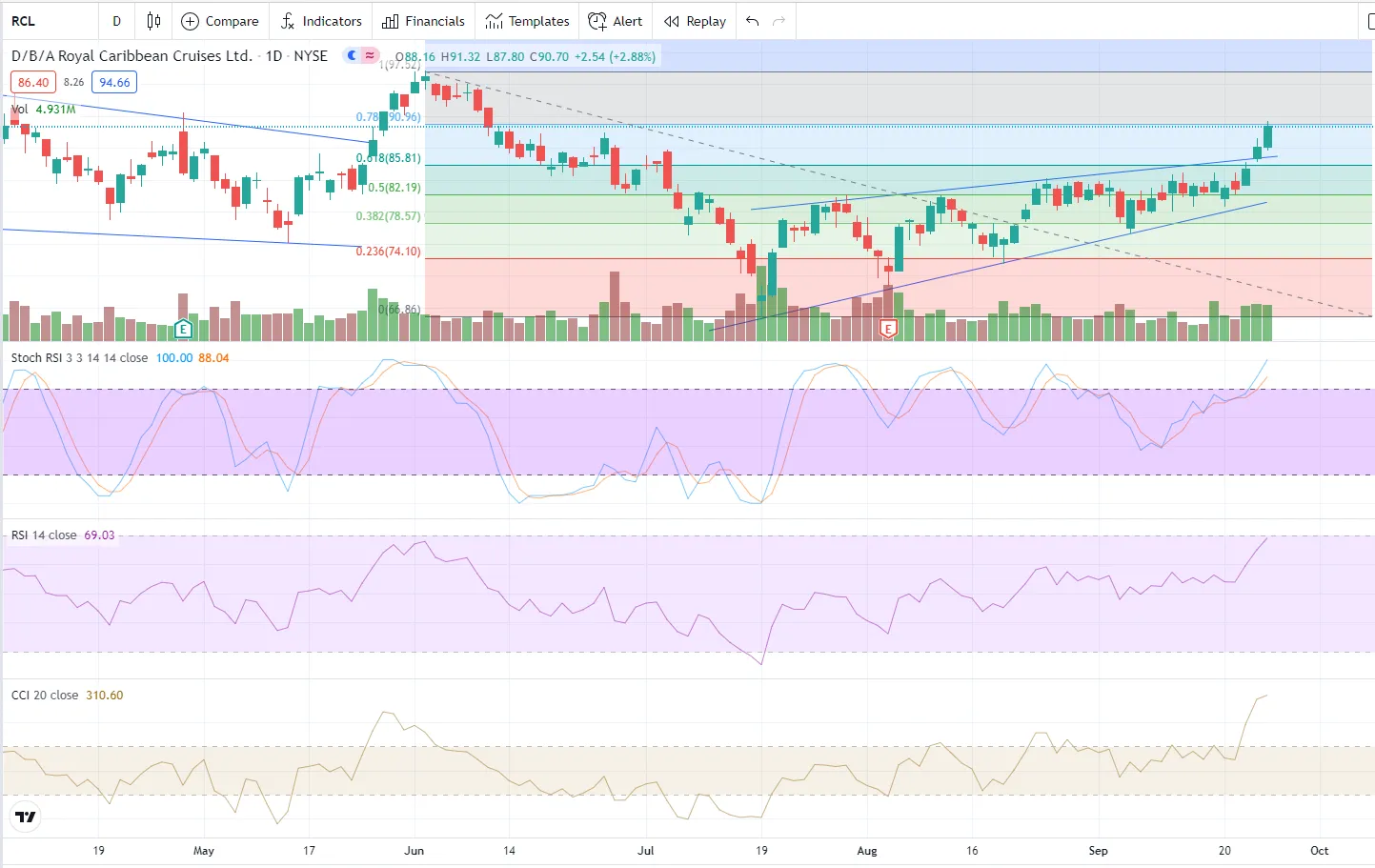Select the CCI 20 close legend
This screenshot has height=868, width=1375.
click(x=45, y=696)
